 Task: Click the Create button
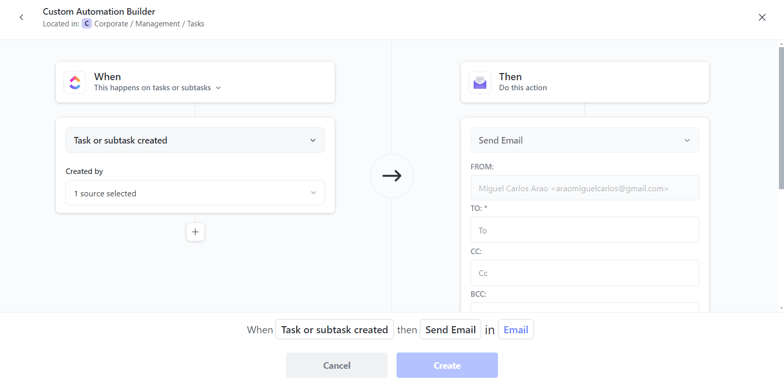pyautogui.click(x=447, y=366)
